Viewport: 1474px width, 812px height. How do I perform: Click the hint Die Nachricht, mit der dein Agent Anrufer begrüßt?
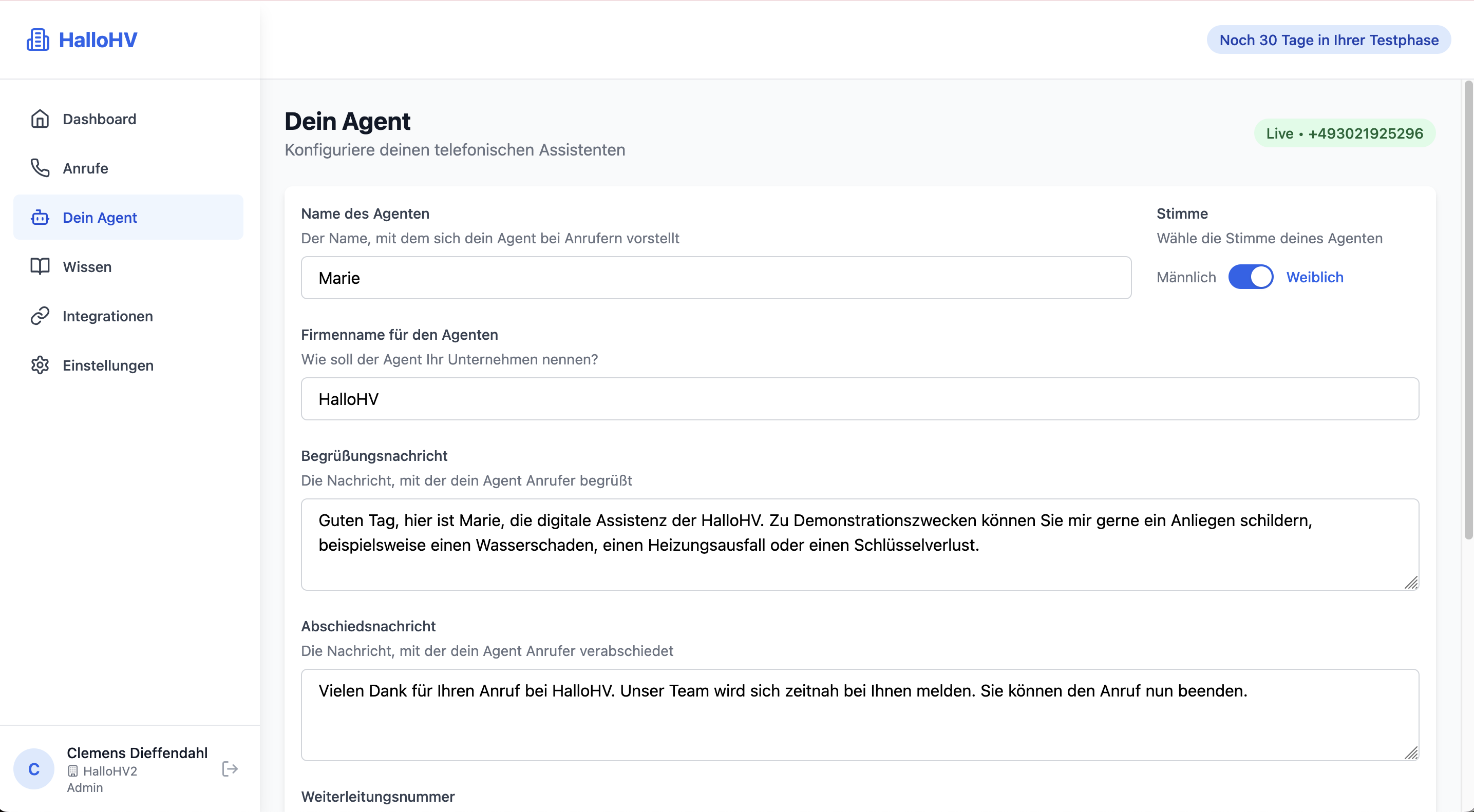click(466, 480)
